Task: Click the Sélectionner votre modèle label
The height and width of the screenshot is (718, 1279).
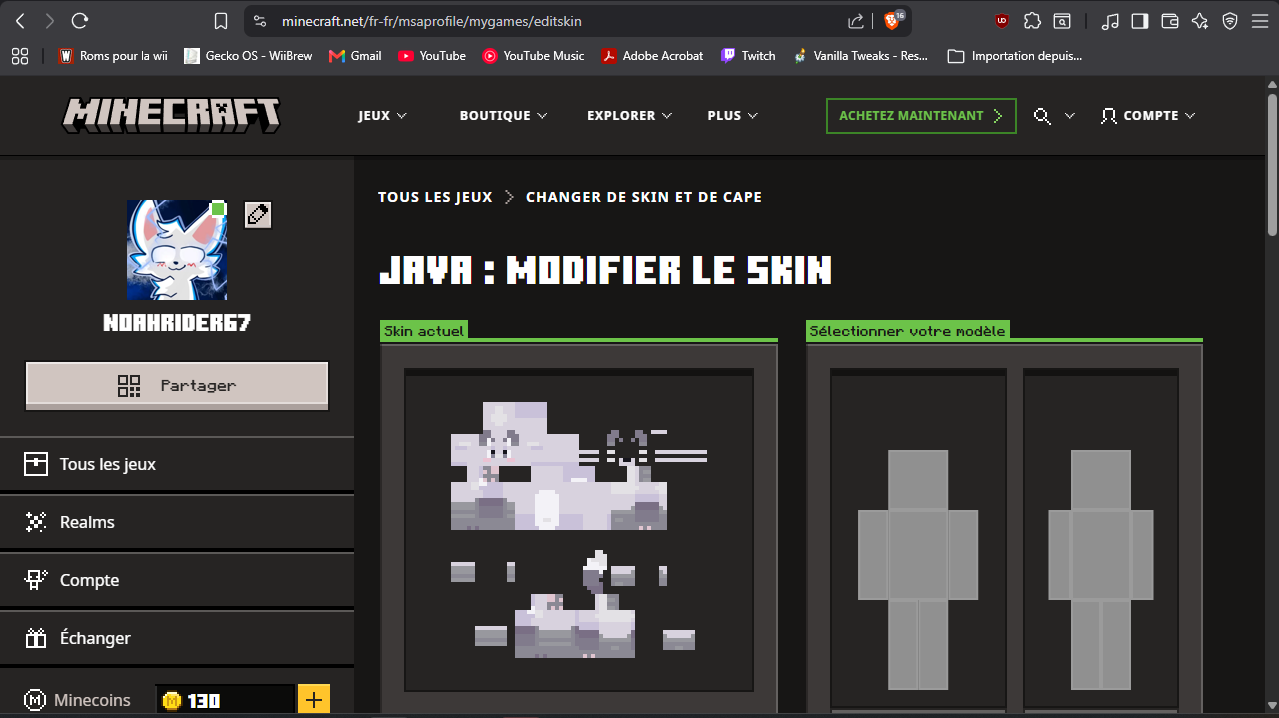Action: [x=908, y=330]
